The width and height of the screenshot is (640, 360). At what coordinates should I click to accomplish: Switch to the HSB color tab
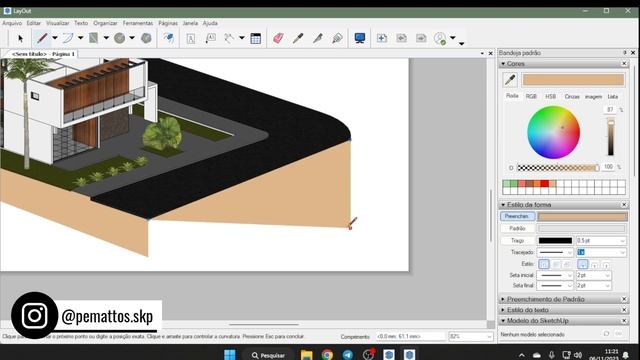[551, 96]
